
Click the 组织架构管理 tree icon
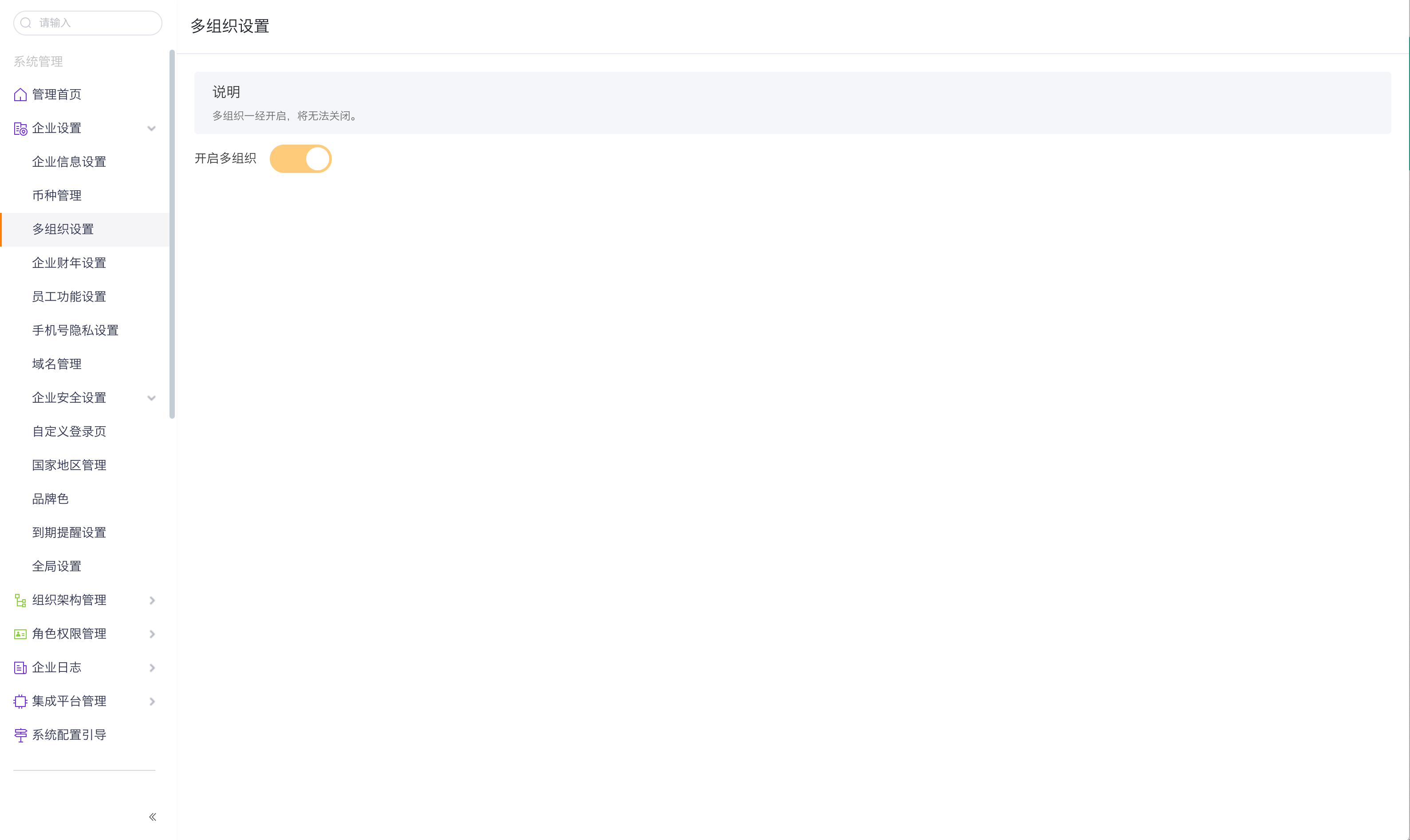[20, 600]
